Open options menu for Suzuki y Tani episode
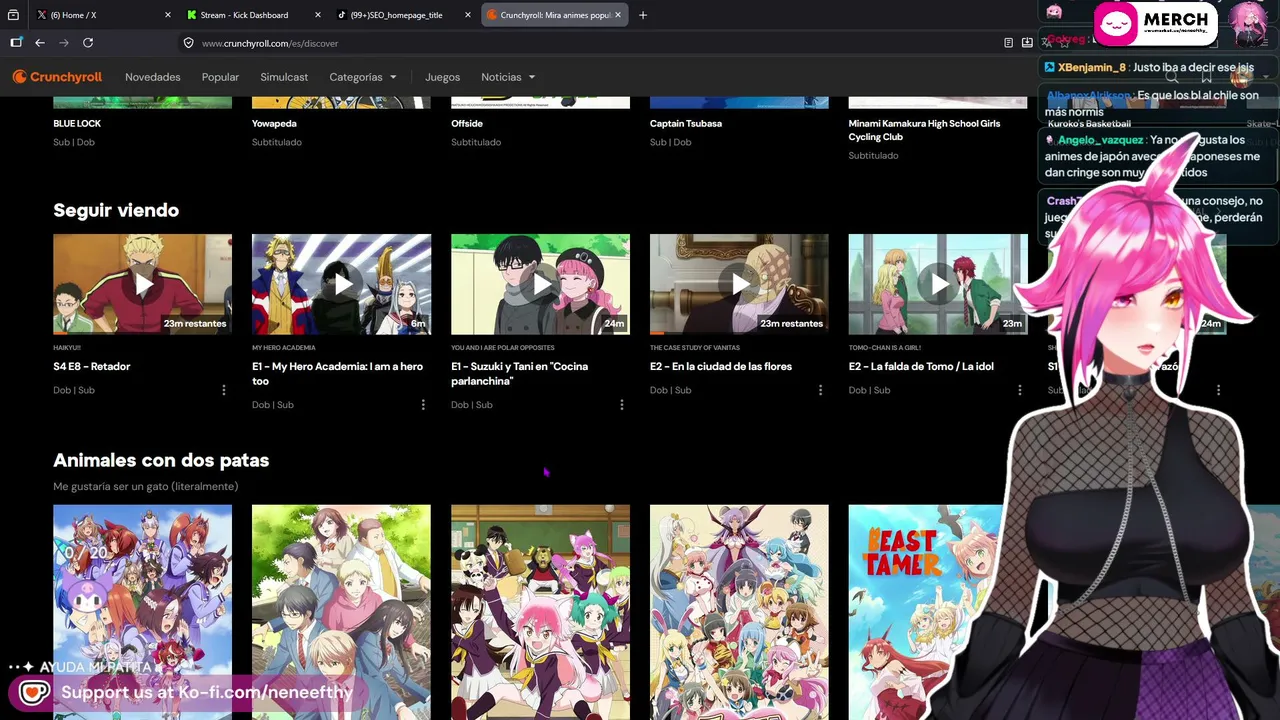This screenshot has width=1280, height=720. pyautogui.click(x=622, y=405)
